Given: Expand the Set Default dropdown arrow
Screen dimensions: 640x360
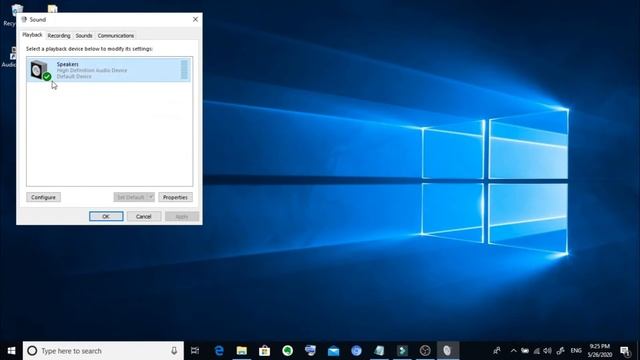Looking at the screenshot, I should pos(151,197).
